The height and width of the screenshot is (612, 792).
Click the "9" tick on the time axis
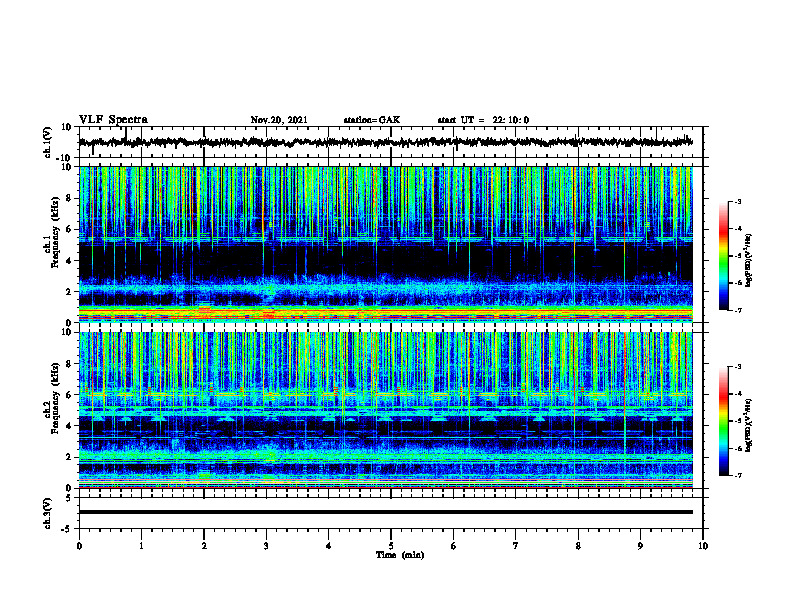[640, 546]
